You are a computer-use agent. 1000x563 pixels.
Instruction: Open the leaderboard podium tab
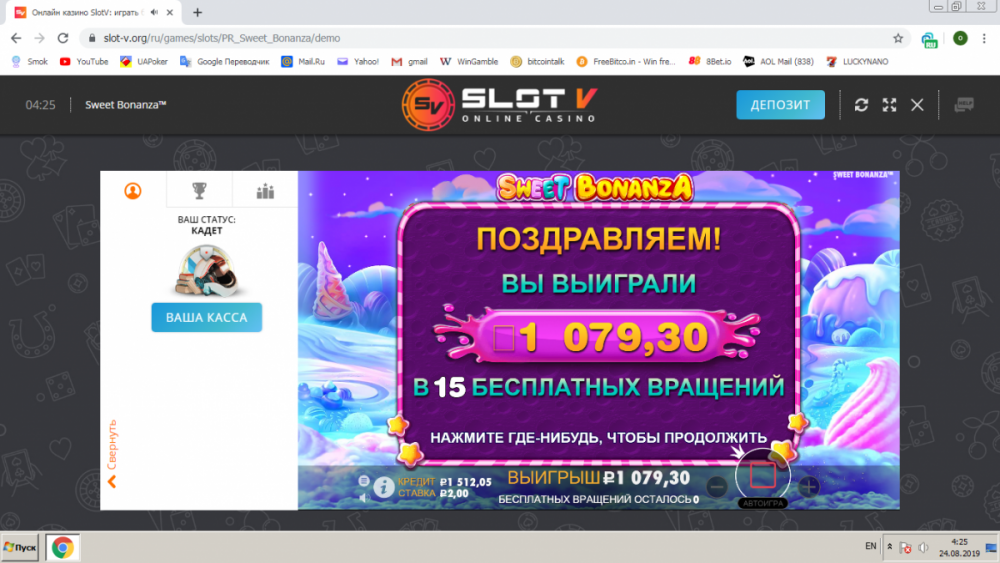[265, 191]
